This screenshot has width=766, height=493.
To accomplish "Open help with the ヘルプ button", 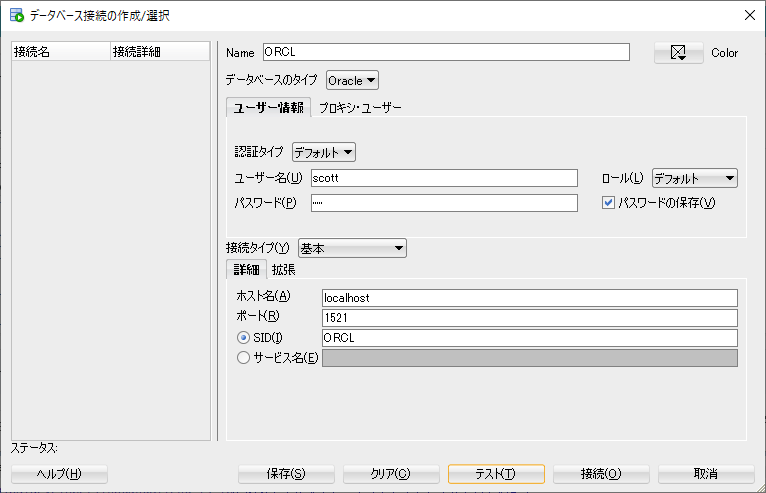I will 58,474.
